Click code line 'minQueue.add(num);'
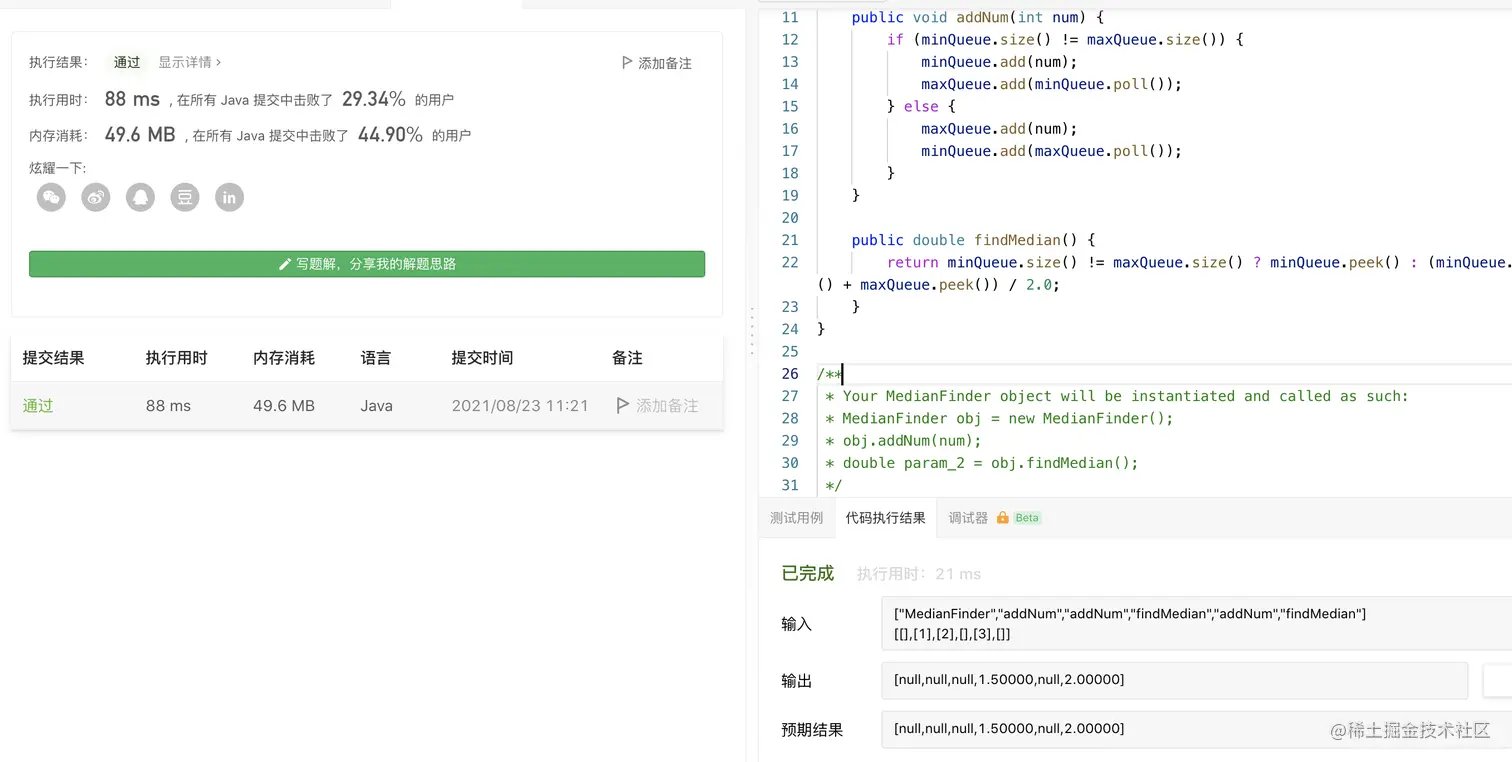The image size is (1512, 762). [997, 62]
